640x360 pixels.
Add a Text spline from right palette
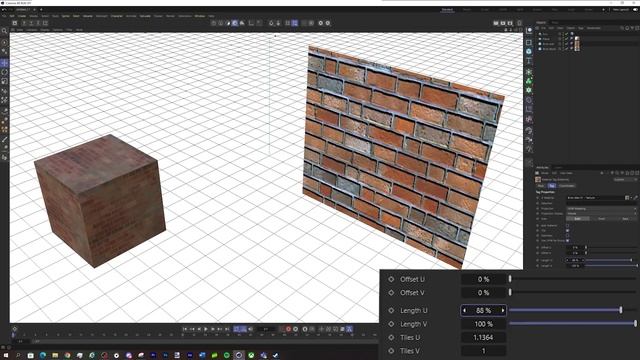[529, 61]
